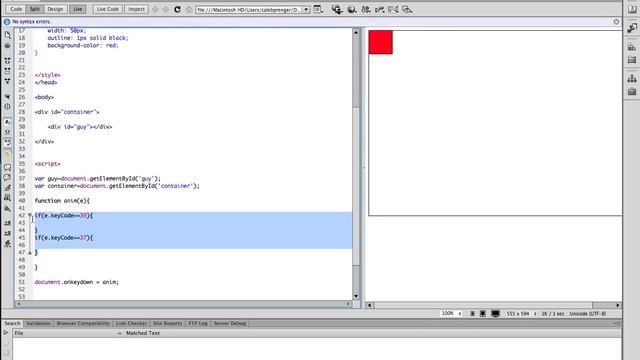This screenshot has height=360, width=640.
Task: Turn on Inspect mode
Action: point(136,9)
